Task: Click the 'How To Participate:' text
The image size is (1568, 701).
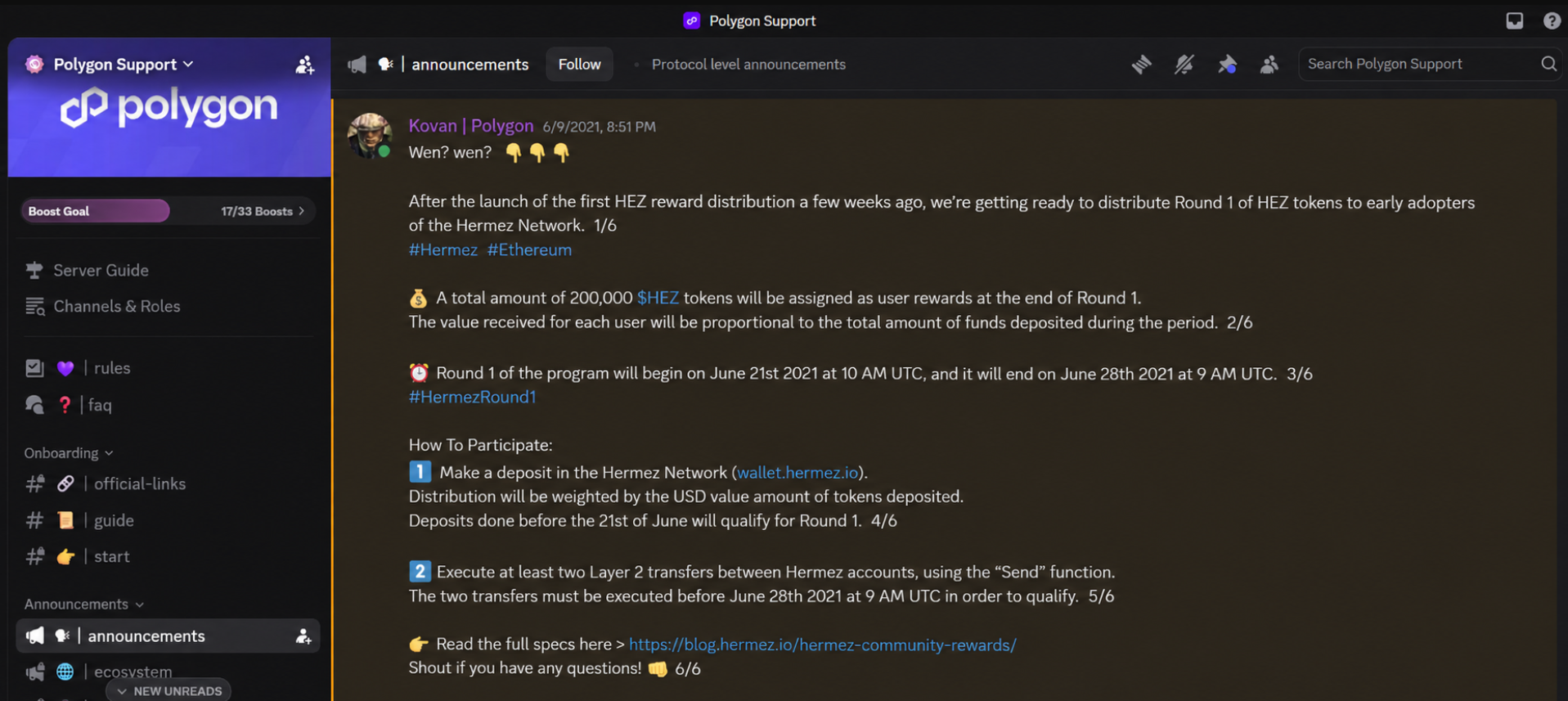Action: click(480, 445)
